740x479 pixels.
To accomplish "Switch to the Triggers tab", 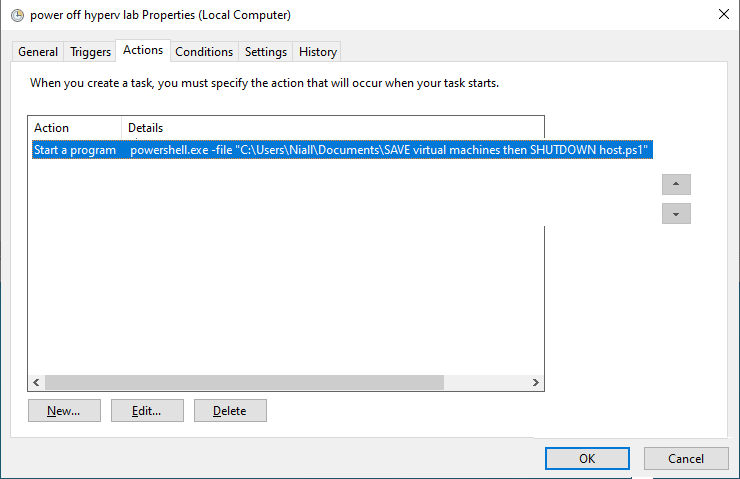I will [90, 51].
